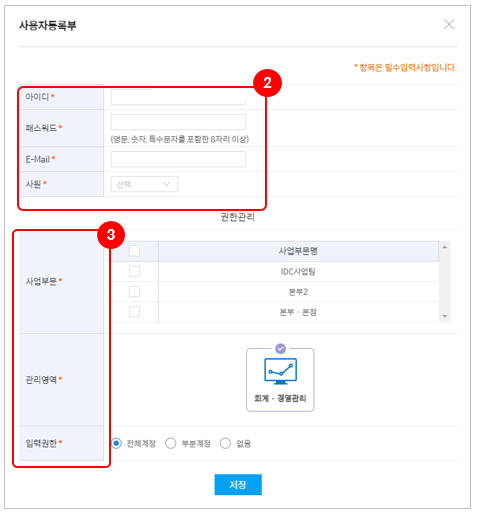Check the IDC사업팀 checkbox

coord(134,271)
